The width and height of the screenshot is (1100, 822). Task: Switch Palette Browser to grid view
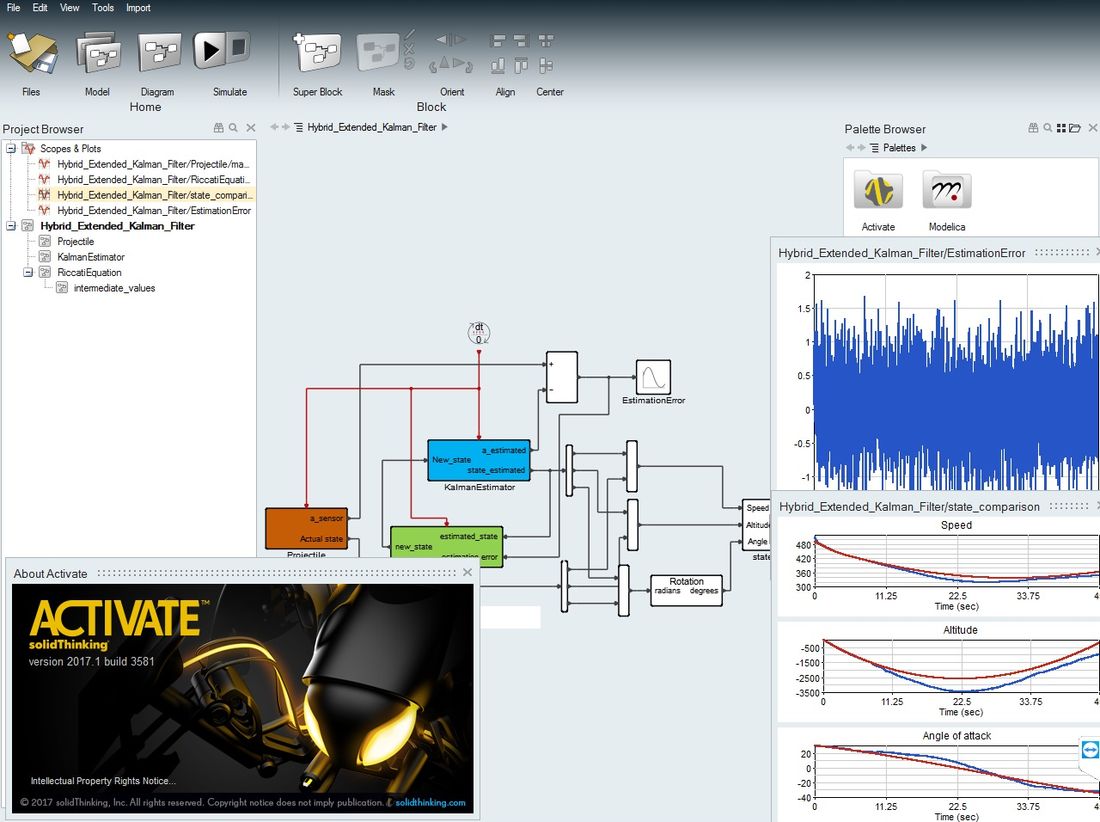click(1061, 128)
